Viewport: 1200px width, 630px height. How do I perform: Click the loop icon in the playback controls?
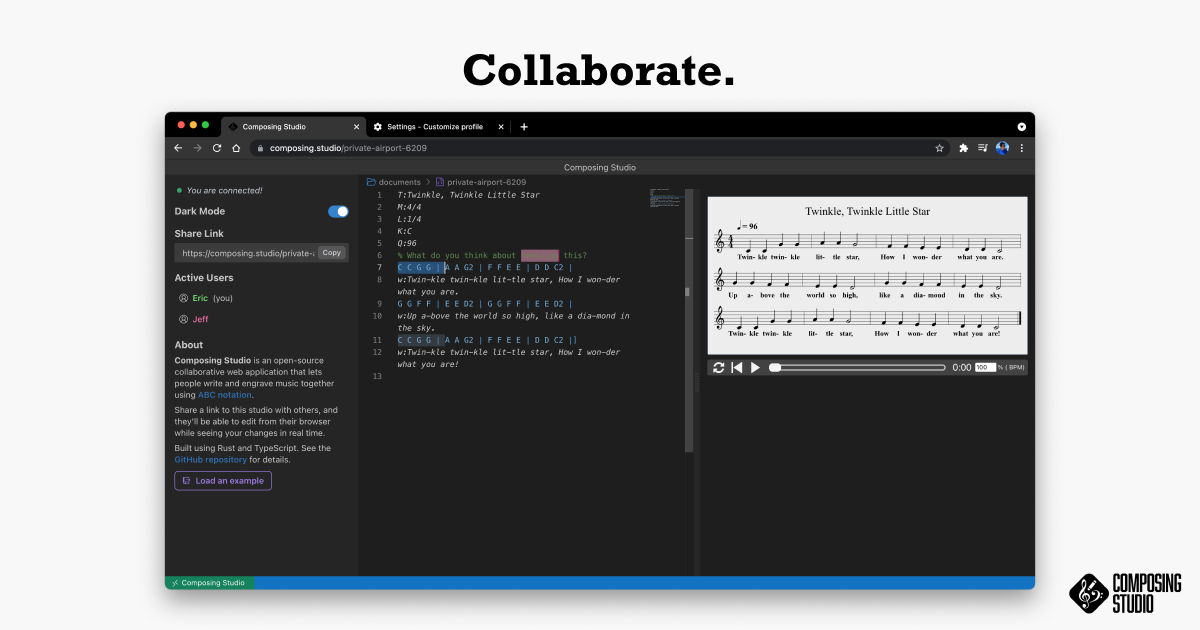(718, 367)
